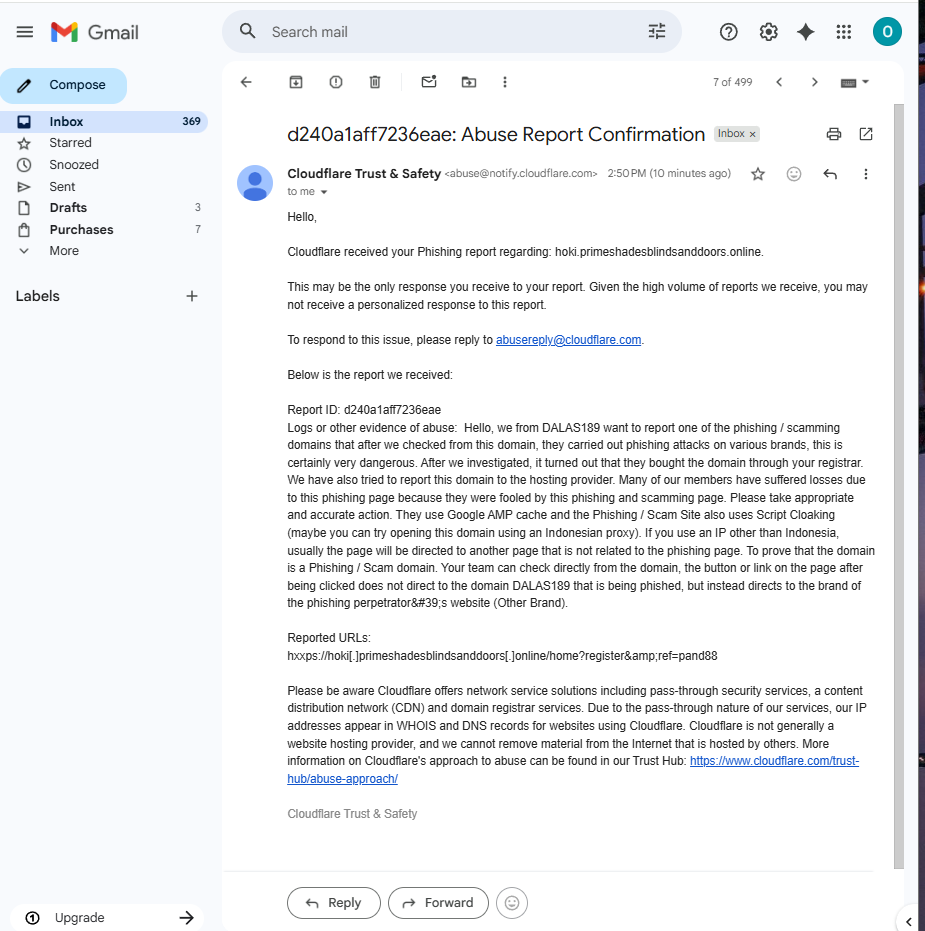The height and width of the screenshot is (931, 925).
Task: Click sender name Cloudflare Trust & Safety
Action: coord(364,173)
